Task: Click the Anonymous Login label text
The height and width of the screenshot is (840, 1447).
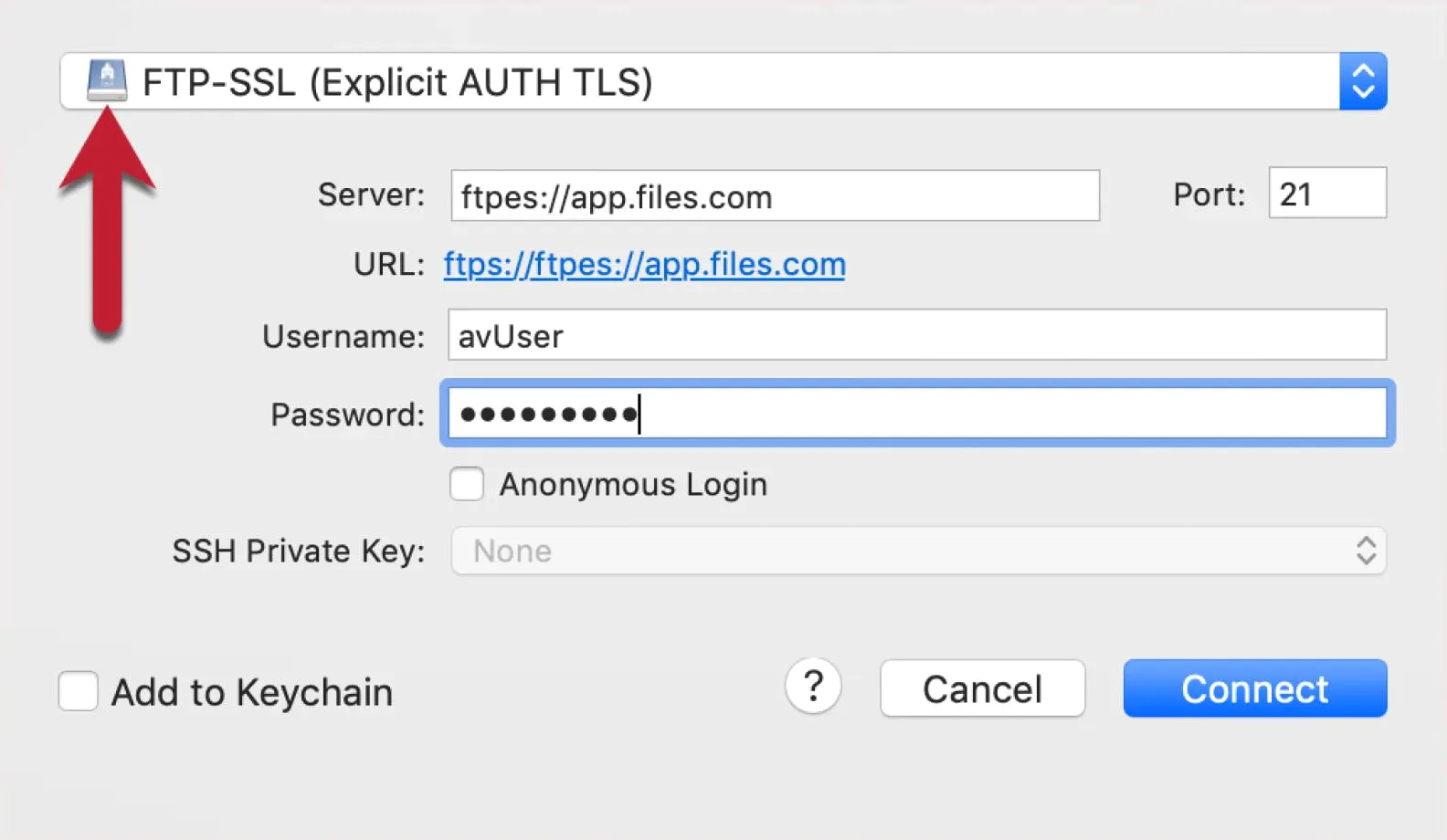Action: pos(633,485)
